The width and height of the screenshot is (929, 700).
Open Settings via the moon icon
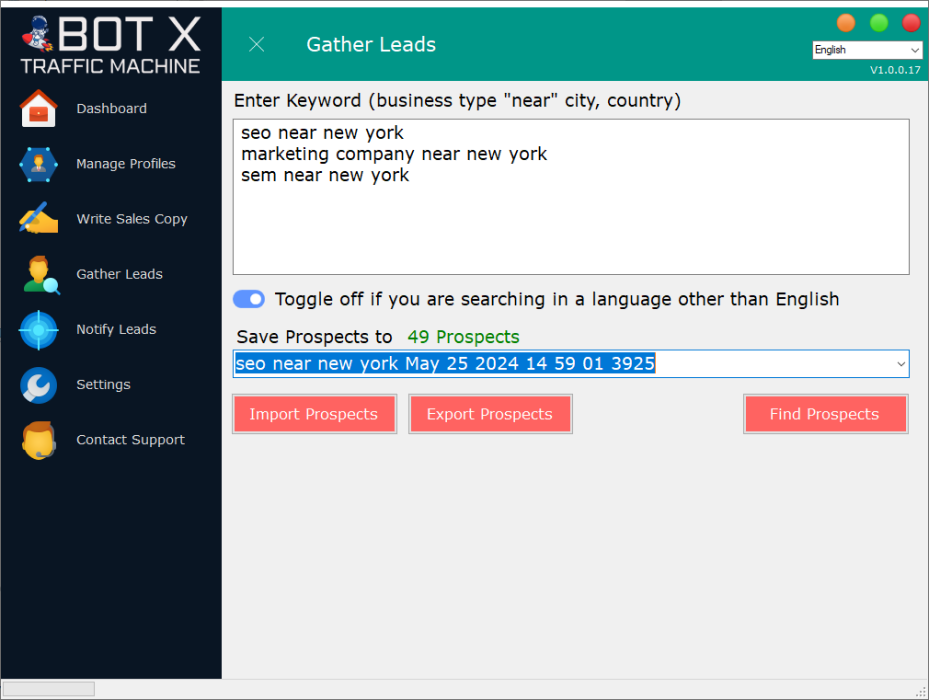point(38,384)
